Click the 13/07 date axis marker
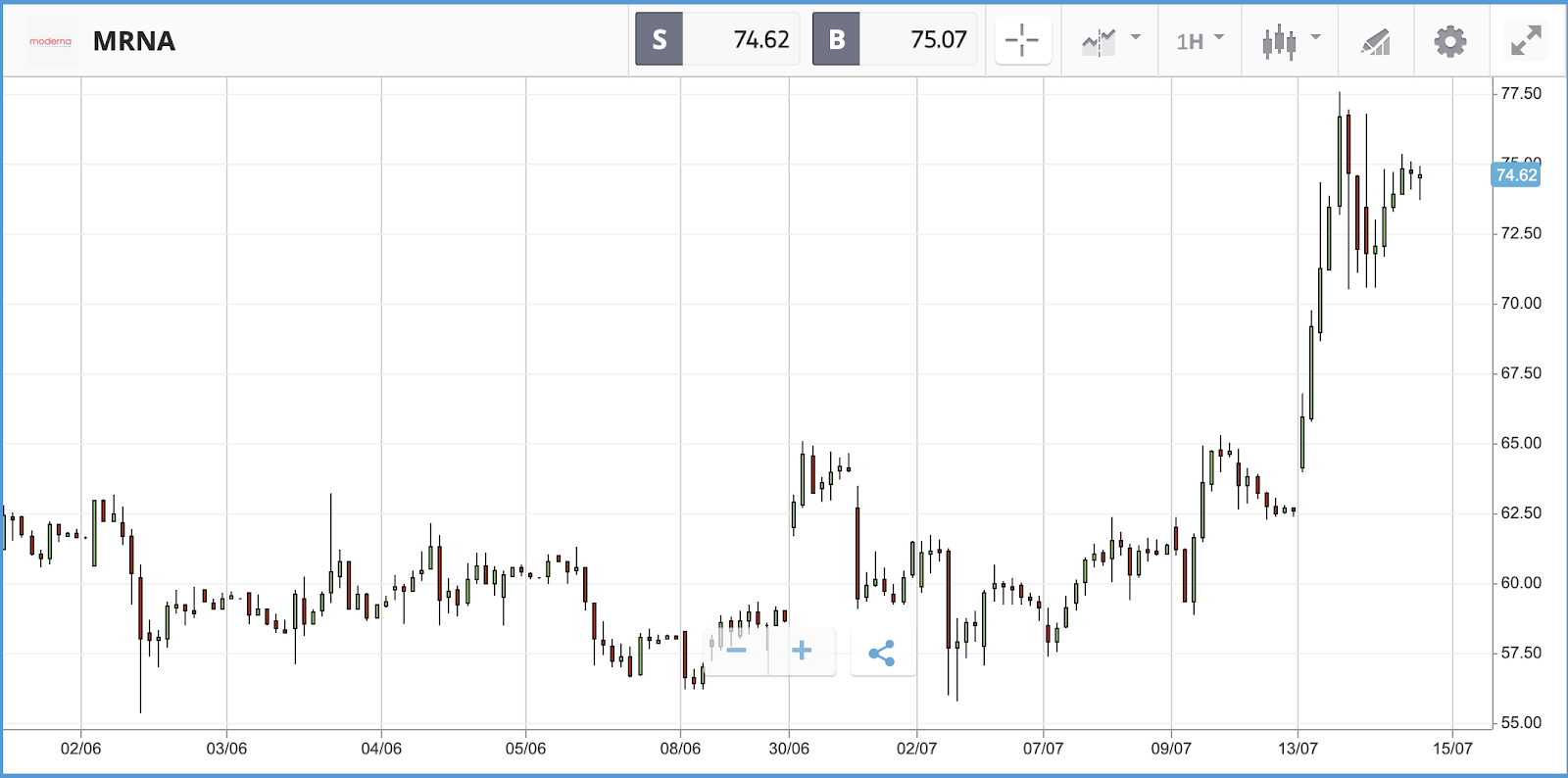This screenshot has width=1568, height=778. pos(1298,749)
